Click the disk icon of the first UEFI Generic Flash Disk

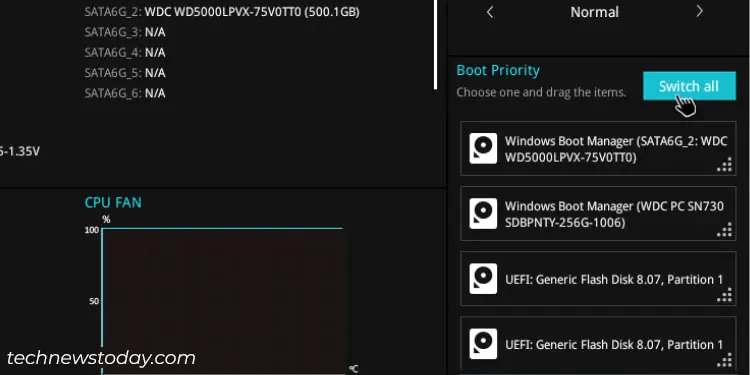coord(483,278)
